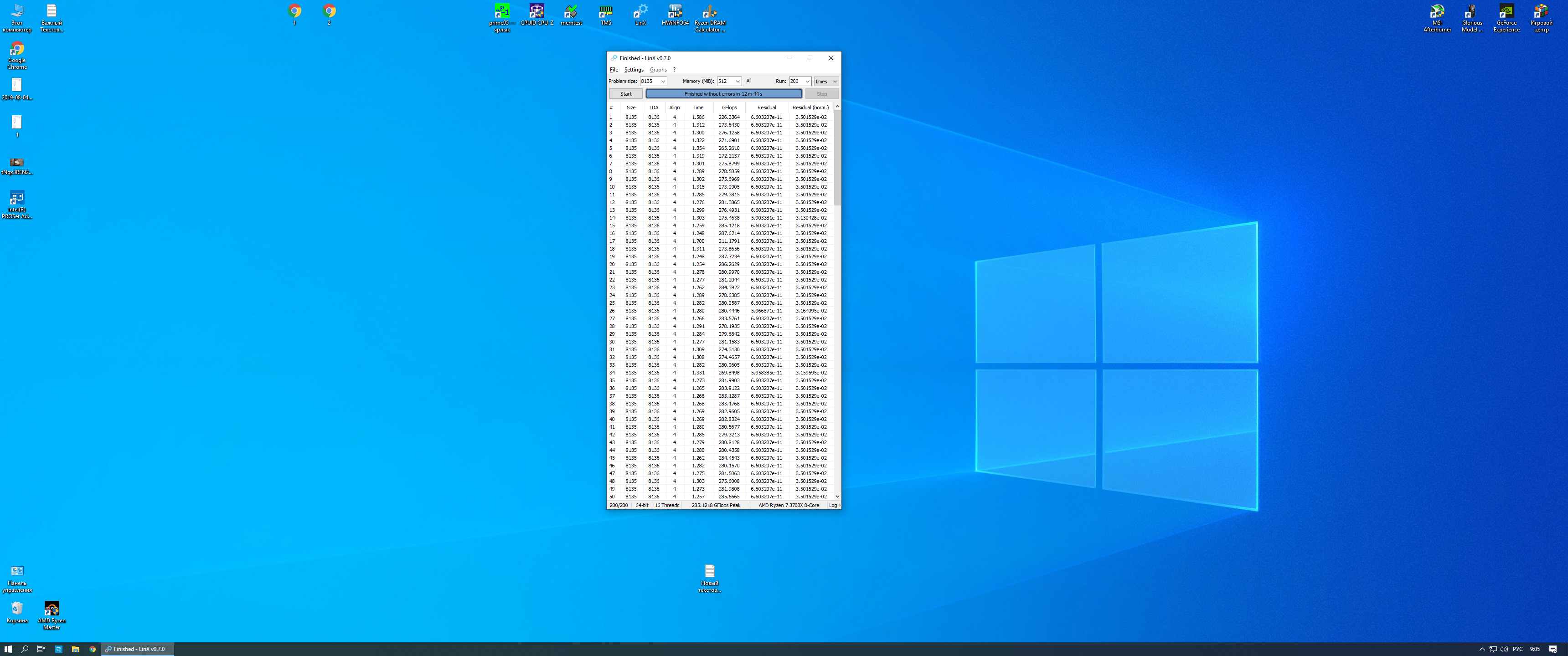Open the HWiNFO64 desktop shortcut

(675, 12)
